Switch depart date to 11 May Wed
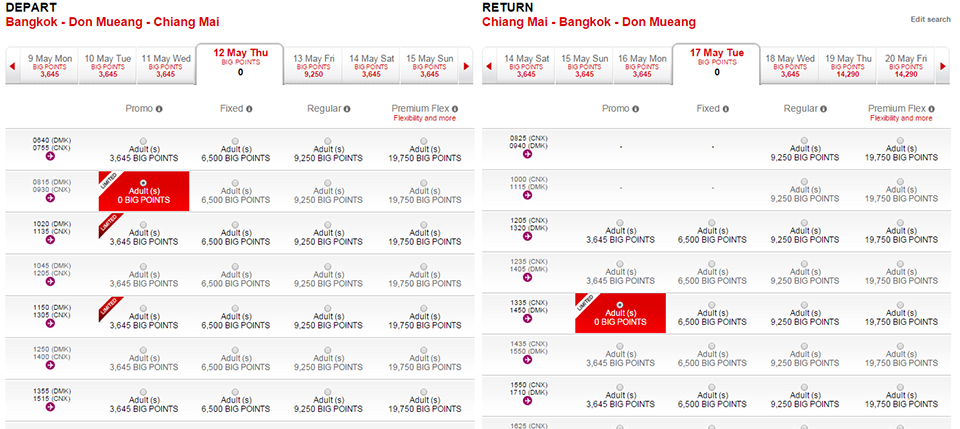960x429 pixels. click(166, 66)
